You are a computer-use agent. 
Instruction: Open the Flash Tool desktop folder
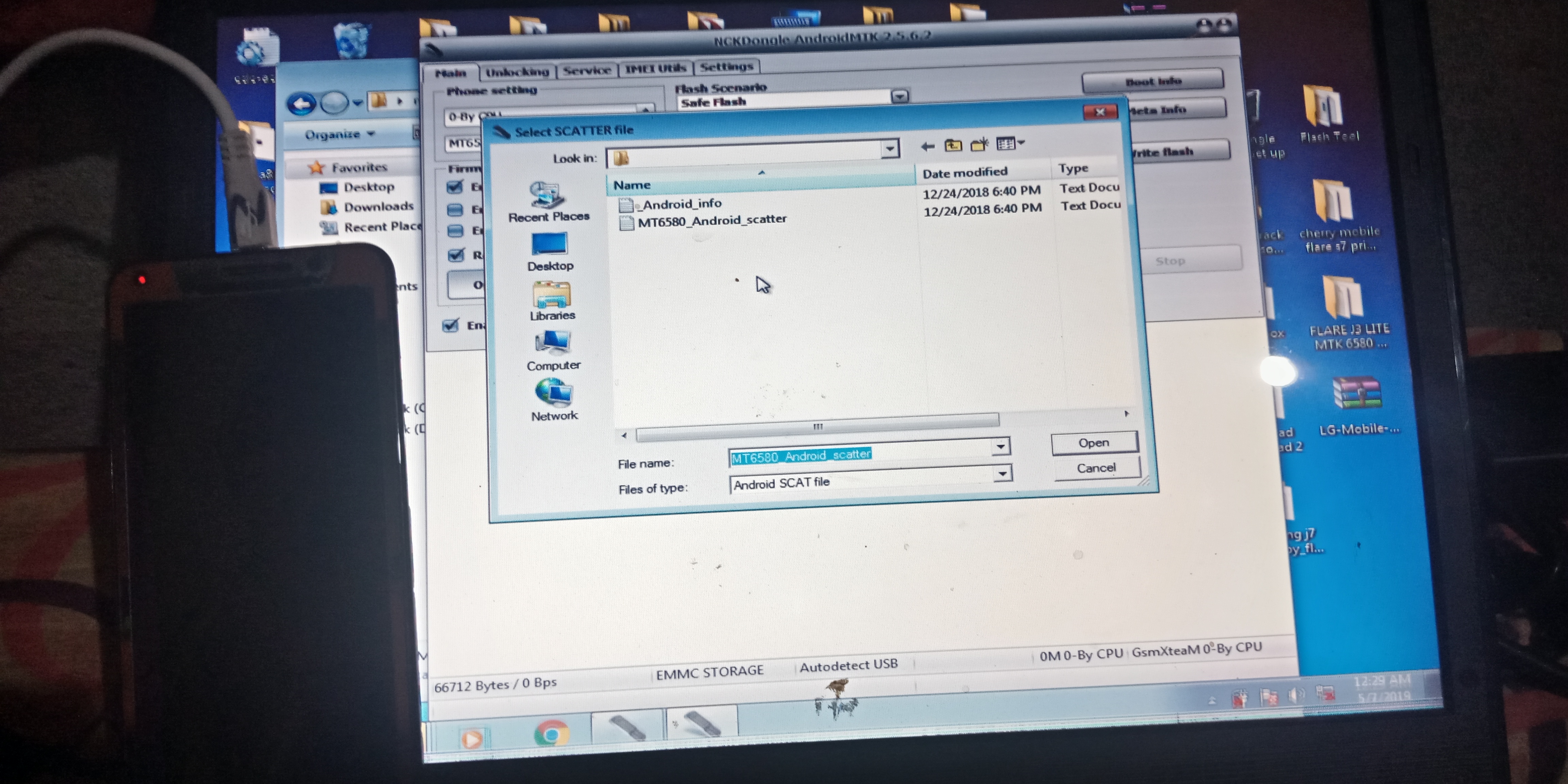pos(1329,114)
